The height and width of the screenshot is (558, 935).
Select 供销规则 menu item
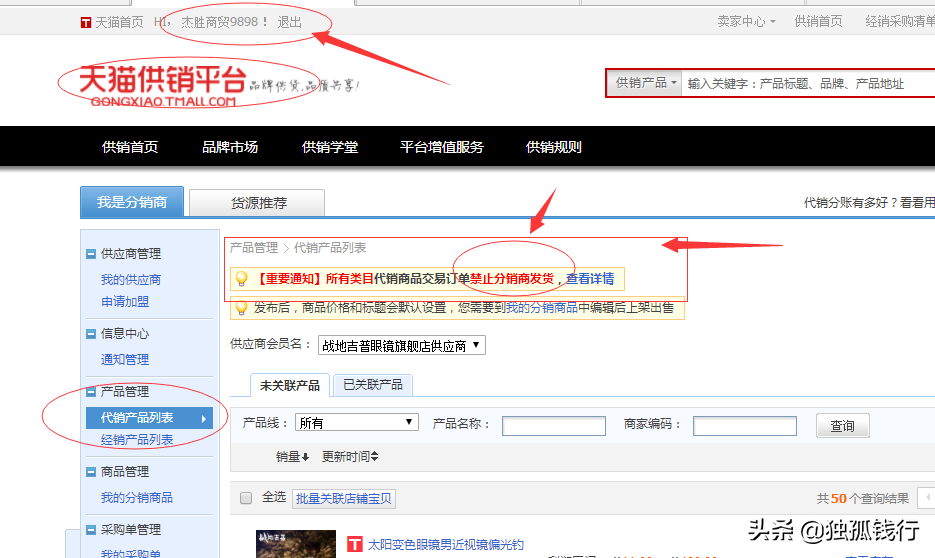[553, 147]
